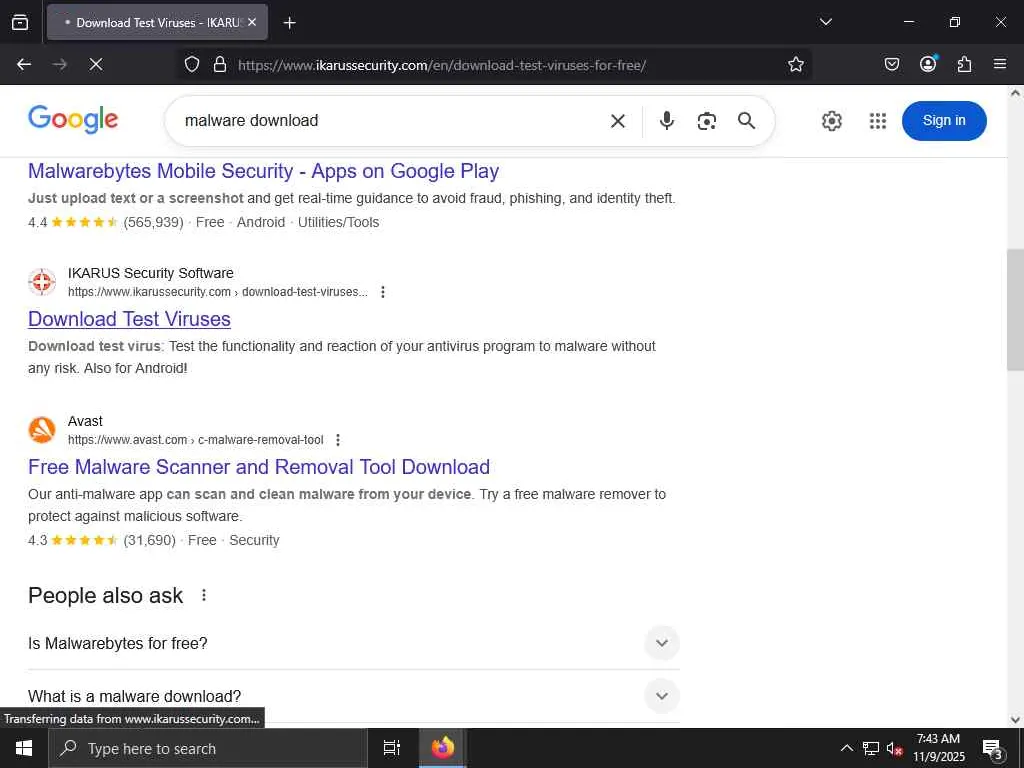Image resolution: width=1024 pixels, height=768 pixels.
Task: Open the network status tray icon
Action: [x=870, y=748]
